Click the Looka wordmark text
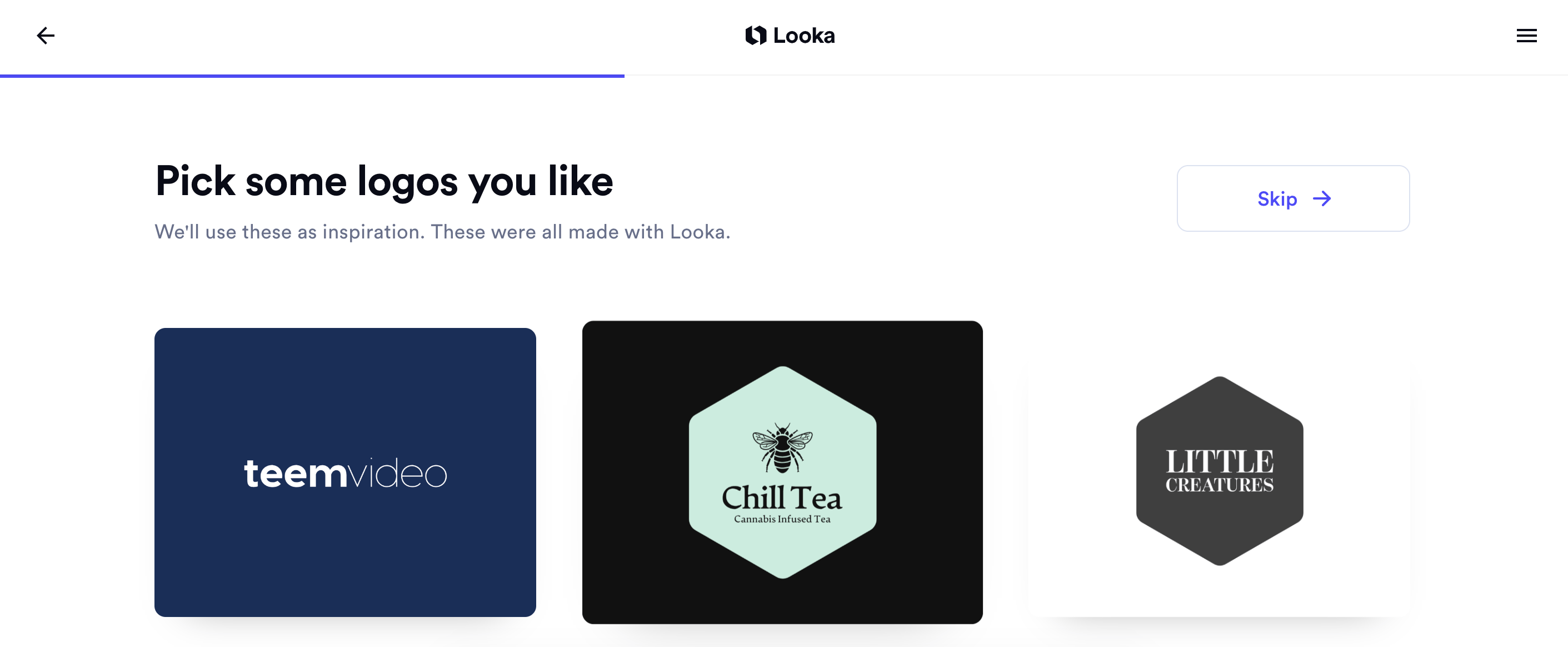The image size is (1568, 647). point(803,36)
